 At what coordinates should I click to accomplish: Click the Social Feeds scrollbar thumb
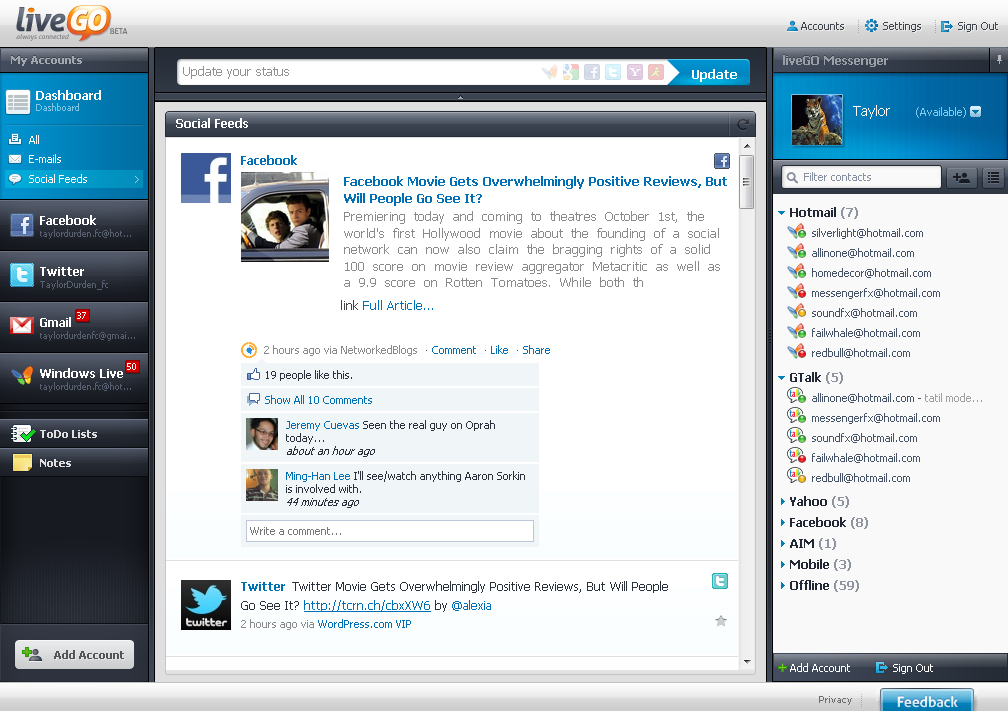(746, 182)
